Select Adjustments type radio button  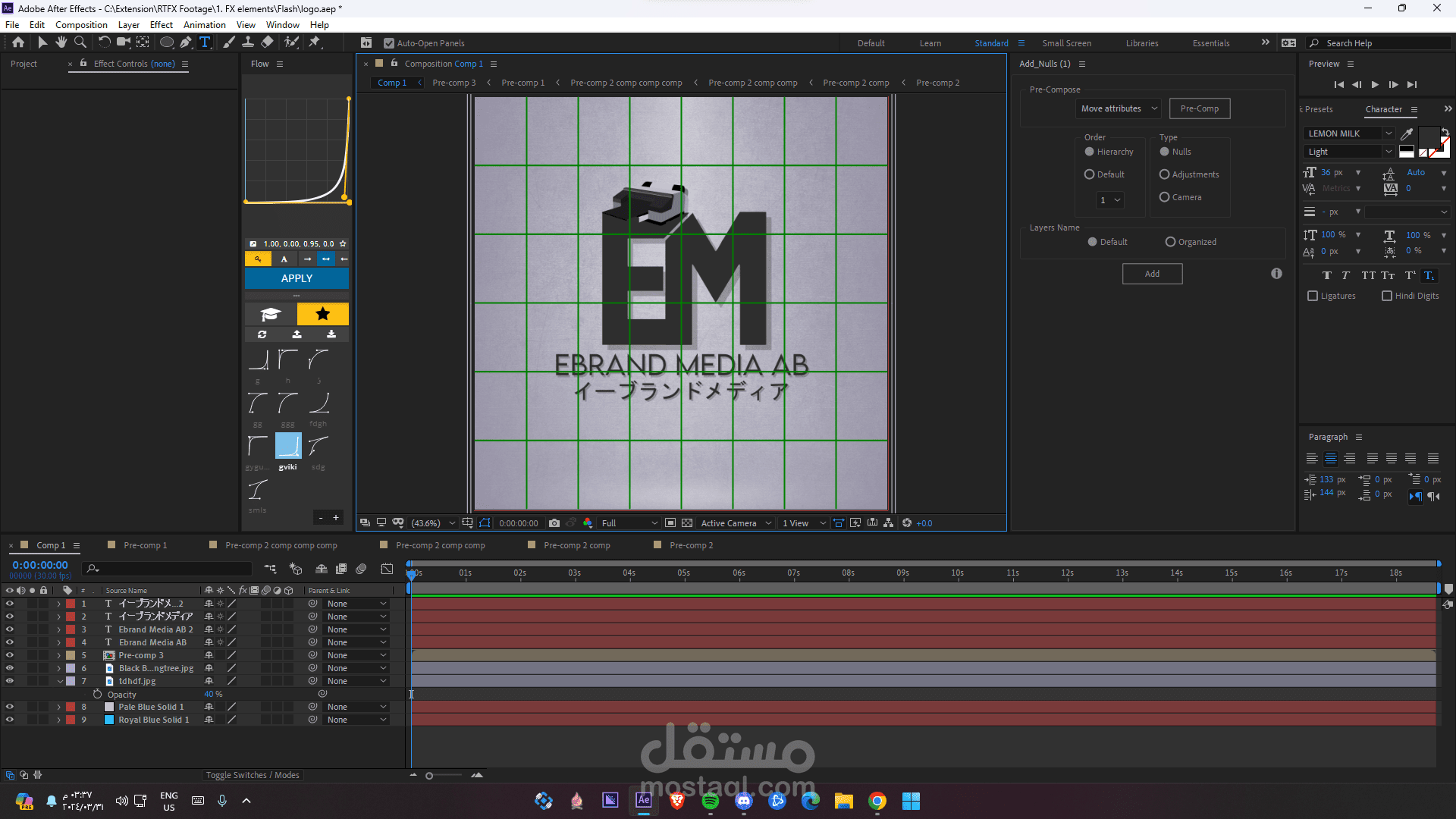[1165, 174]
